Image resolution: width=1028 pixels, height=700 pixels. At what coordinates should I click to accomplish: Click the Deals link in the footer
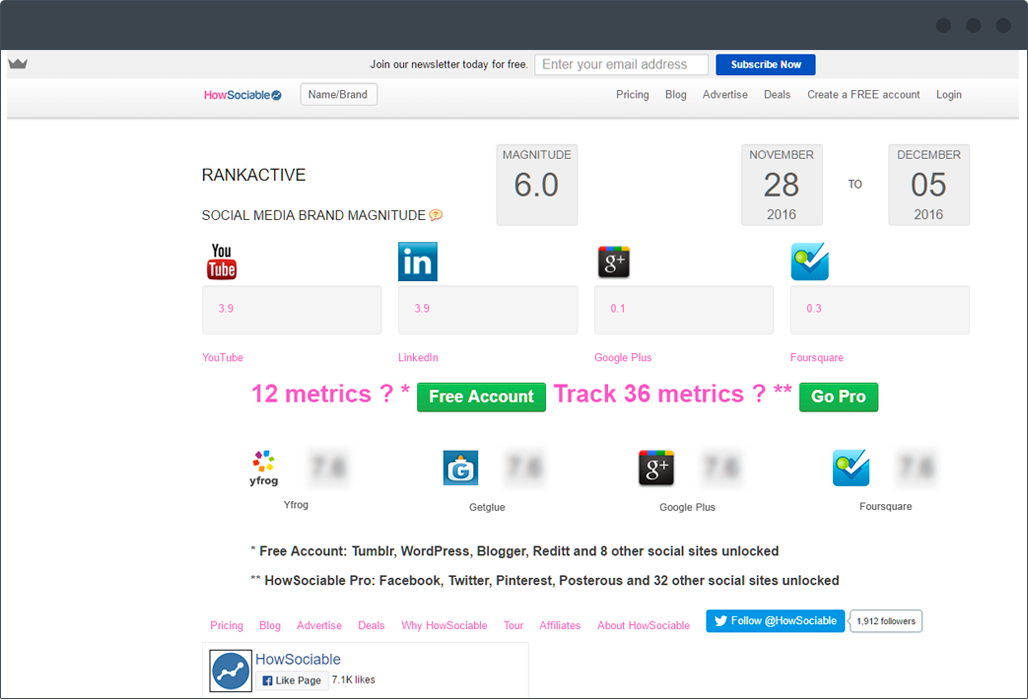click(371, 625)
